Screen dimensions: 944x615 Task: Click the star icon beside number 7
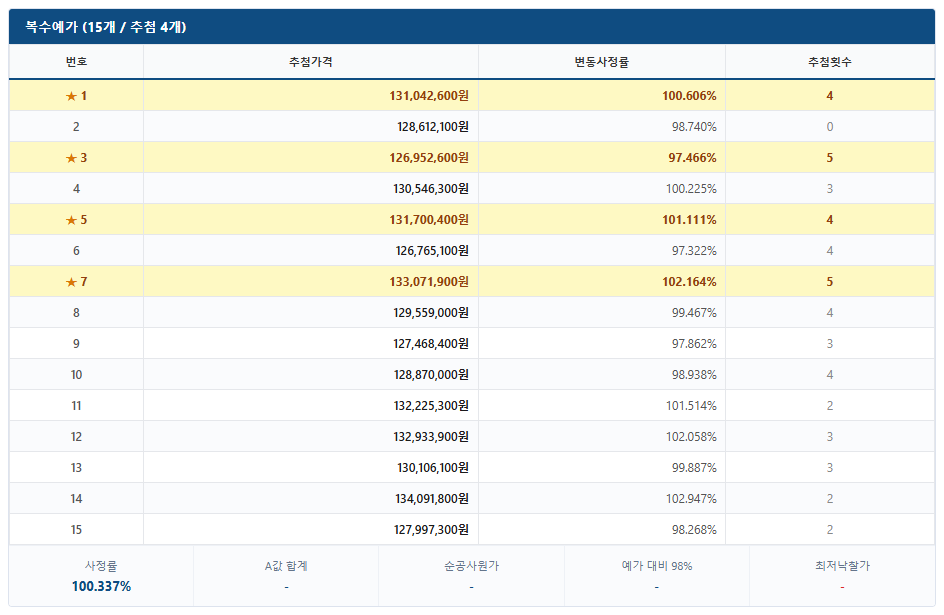[x=71, y=282]
